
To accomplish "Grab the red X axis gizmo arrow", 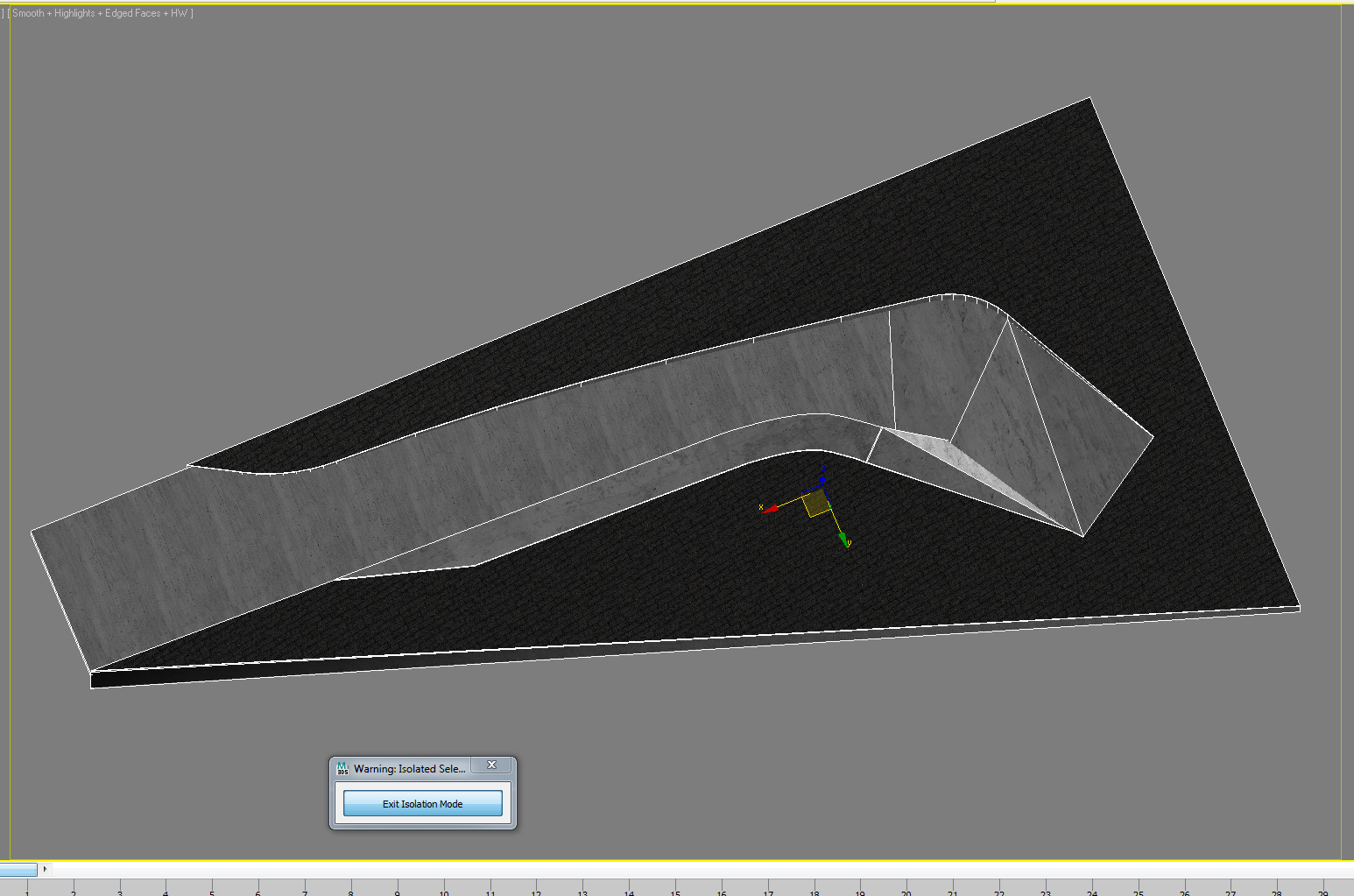I will click(x=771, y=508).
